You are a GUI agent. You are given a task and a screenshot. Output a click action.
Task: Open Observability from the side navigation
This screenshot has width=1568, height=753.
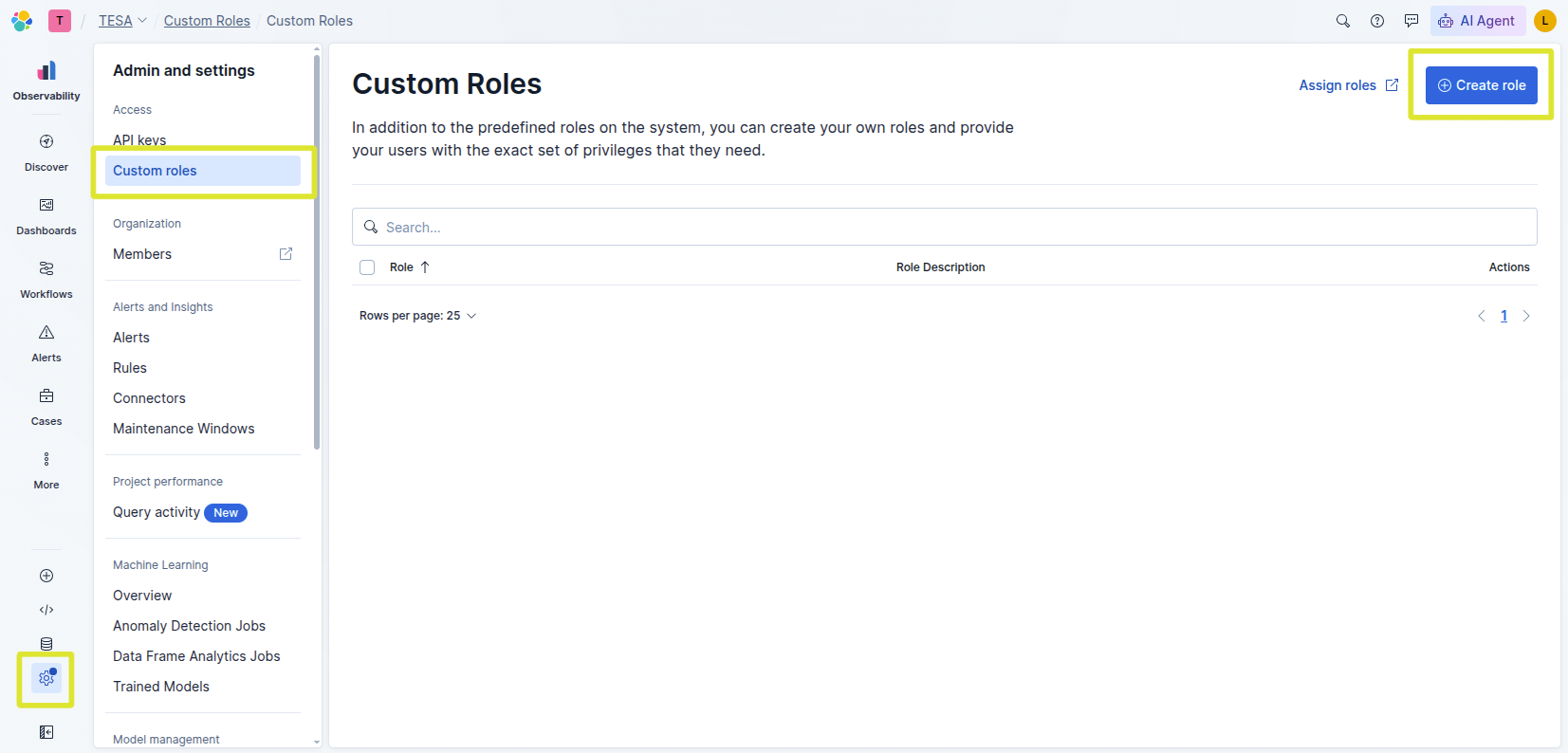tap(46, 81)
